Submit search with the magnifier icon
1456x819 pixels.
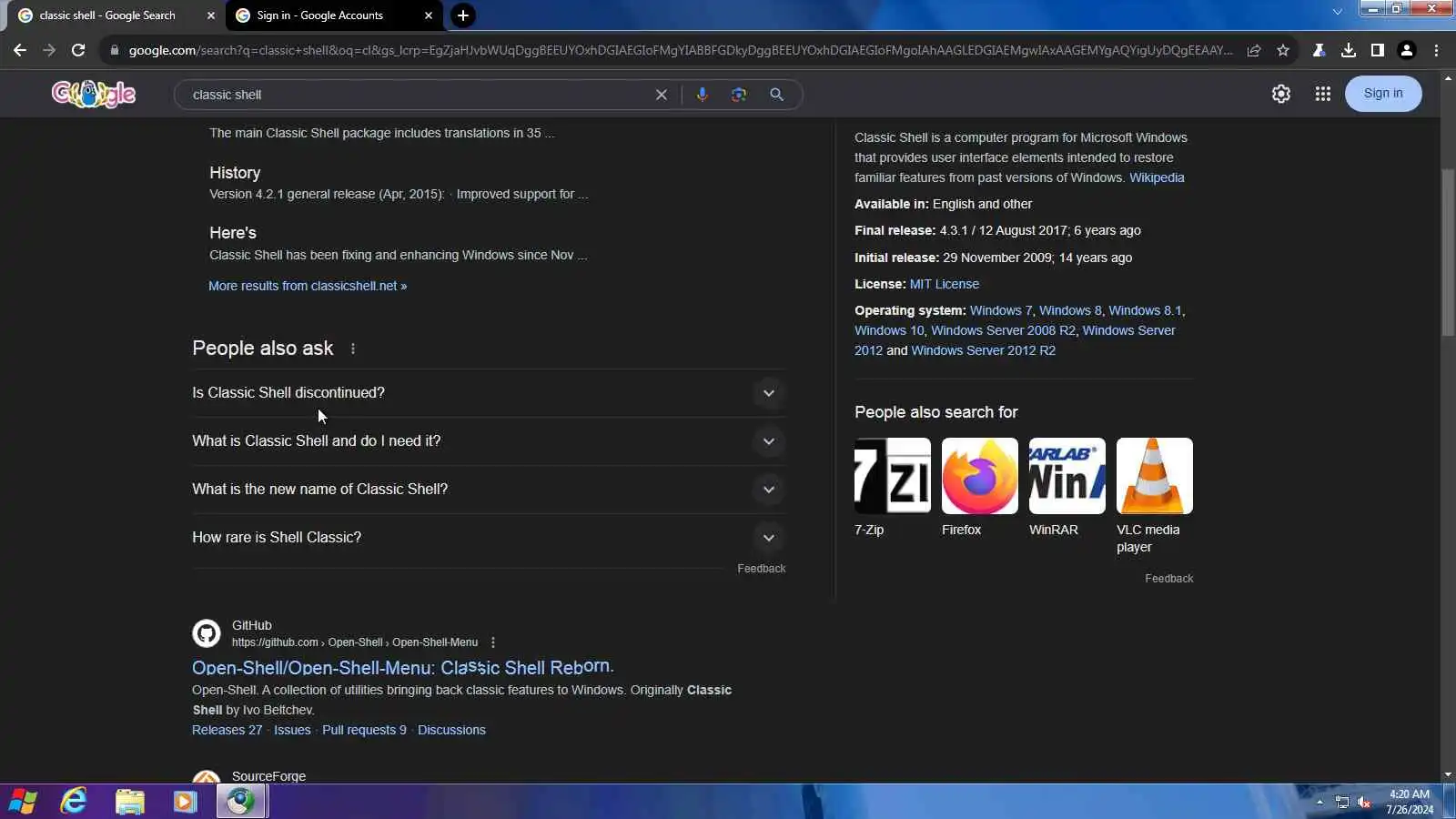click(776, 95)
